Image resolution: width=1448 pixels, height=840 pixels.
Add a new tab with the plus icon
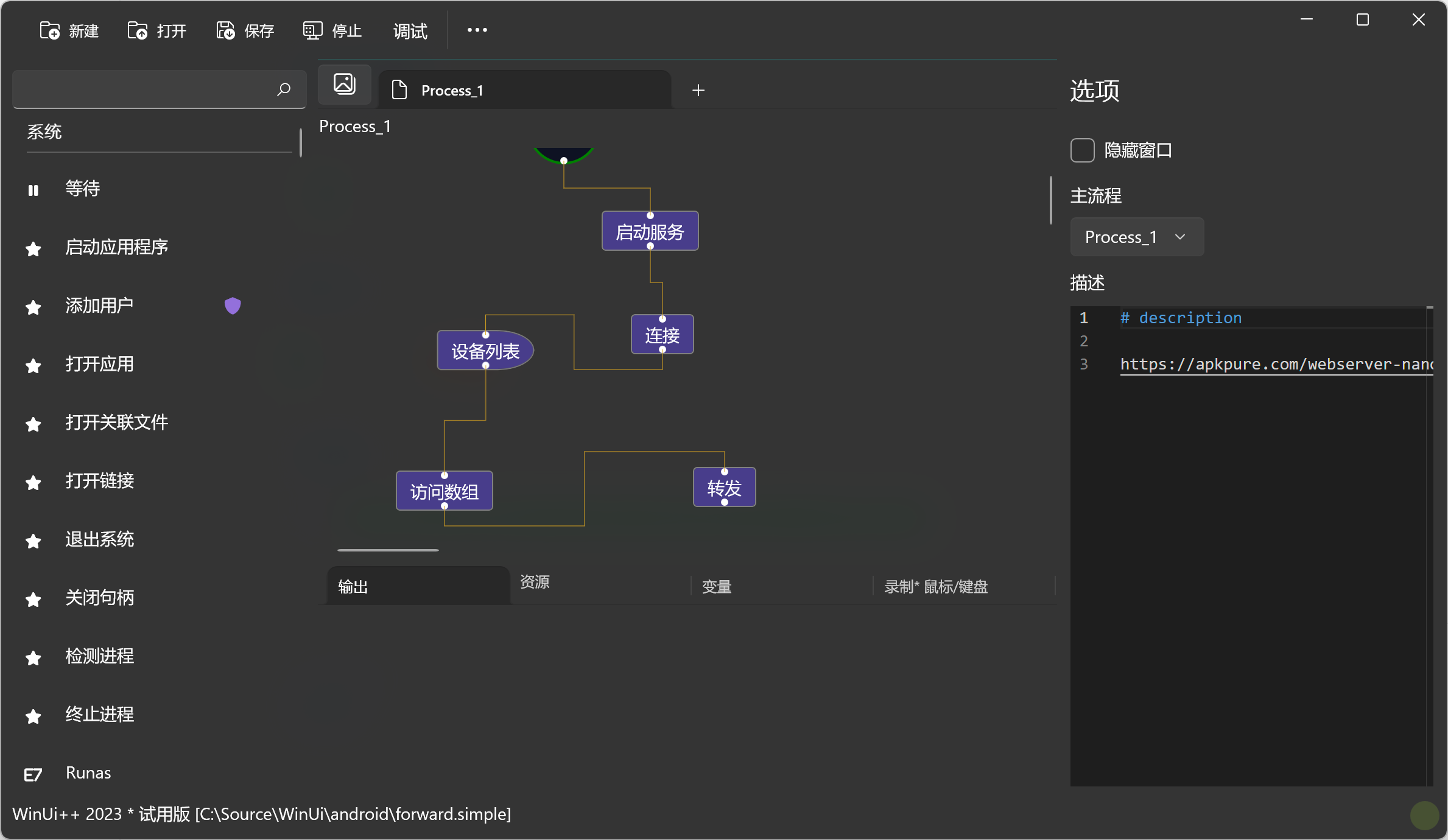point(698,90)
